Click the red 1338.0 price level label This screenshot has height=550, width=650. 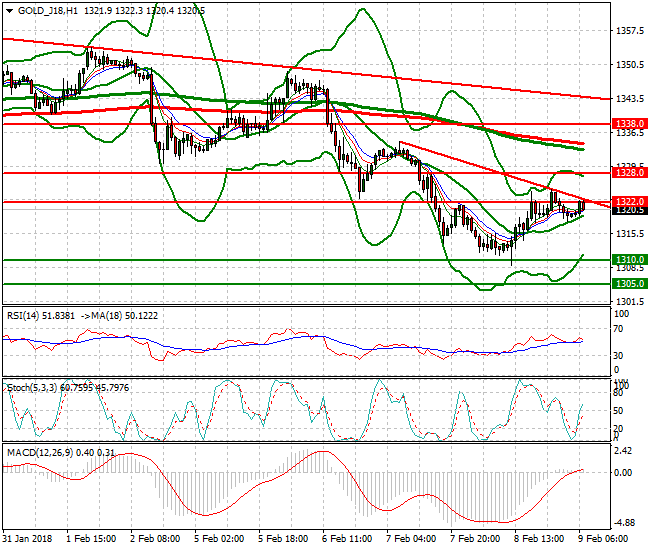click(630, 124)
